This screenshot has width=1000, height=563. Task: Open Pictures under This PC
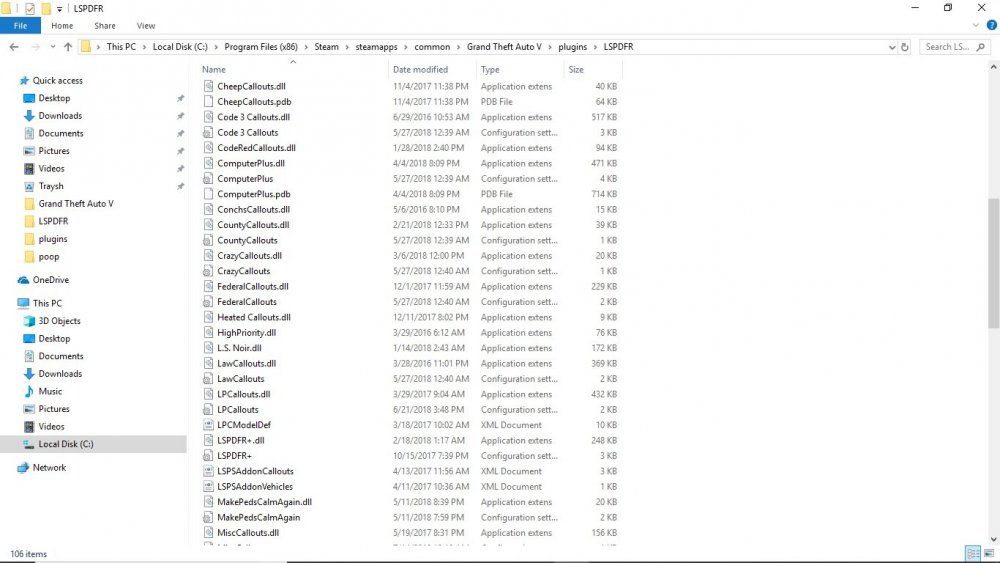click(54, 409)
